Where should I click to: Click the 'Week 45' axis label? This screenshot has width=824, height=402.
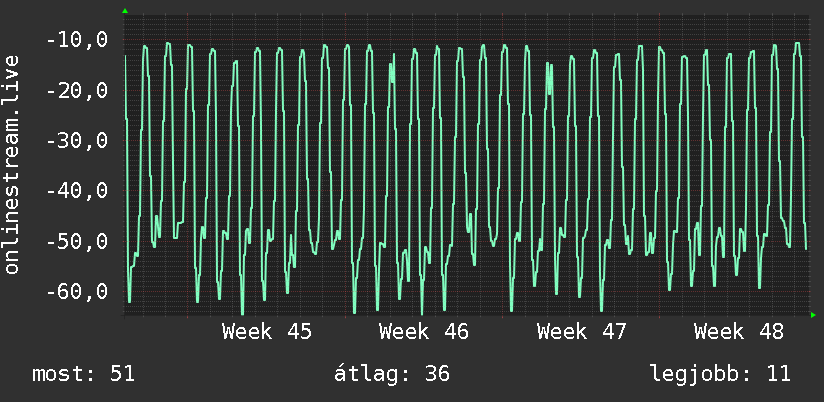click(266, 332)
